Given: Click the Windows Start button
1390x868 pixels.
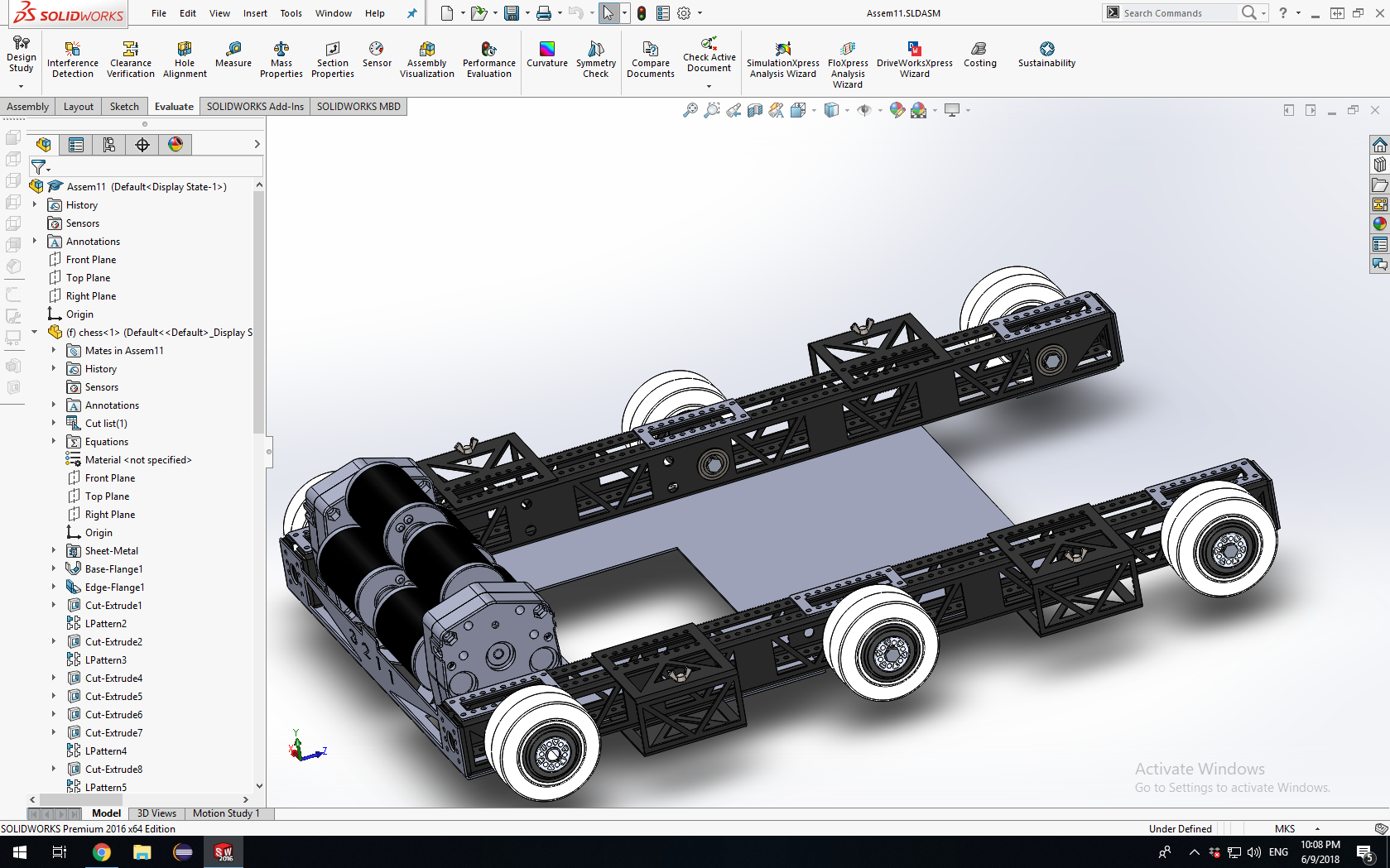Looking at the screenshot, I should click(x=20, y=852).
